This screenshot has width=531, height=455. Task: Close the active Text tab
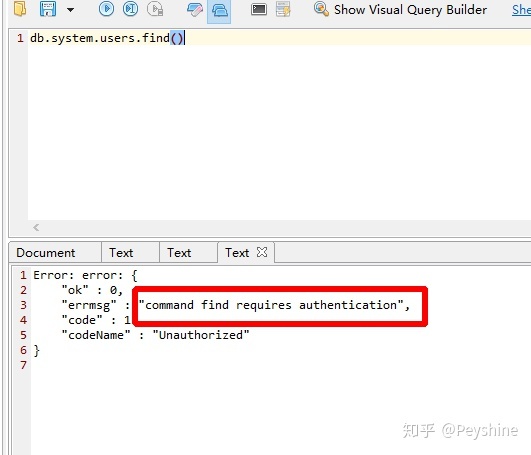pos(262,252)
